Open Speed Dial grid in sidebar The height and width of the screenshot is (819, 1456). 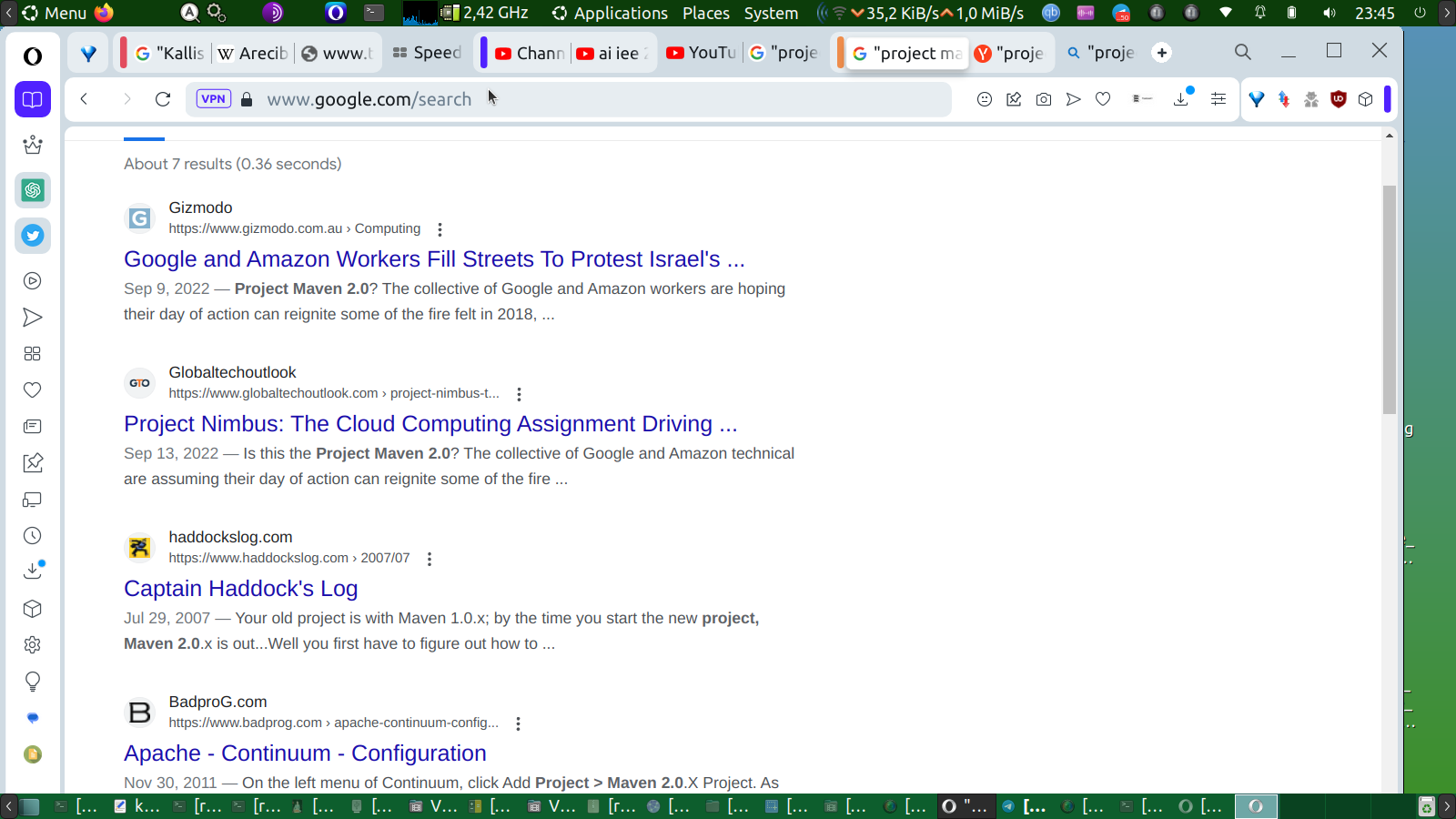[x=33, y=354]
